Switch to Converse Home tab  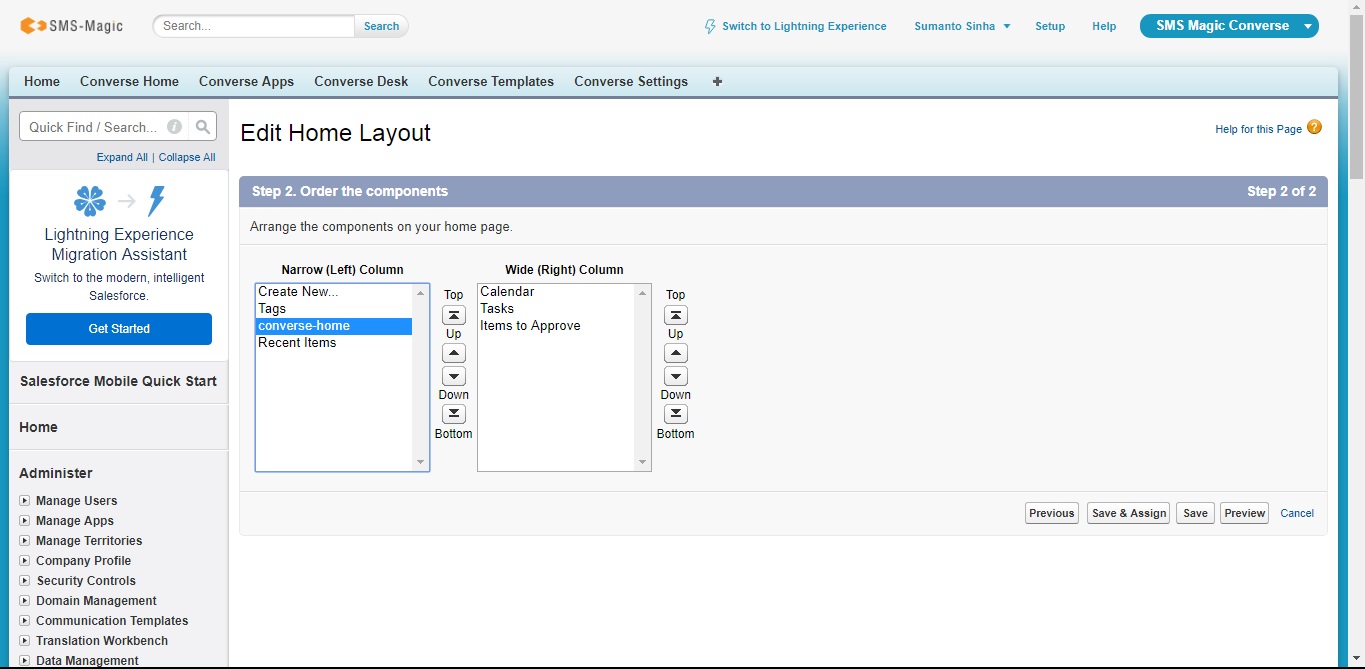point(130,82)
